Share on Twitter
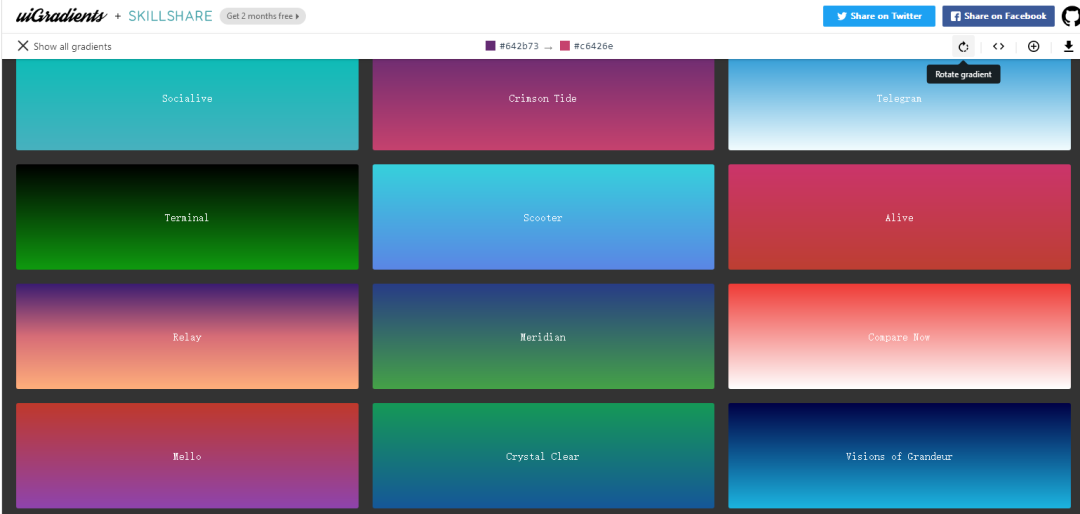Screen dimensions: 1080x514 (x=879, y=16)
